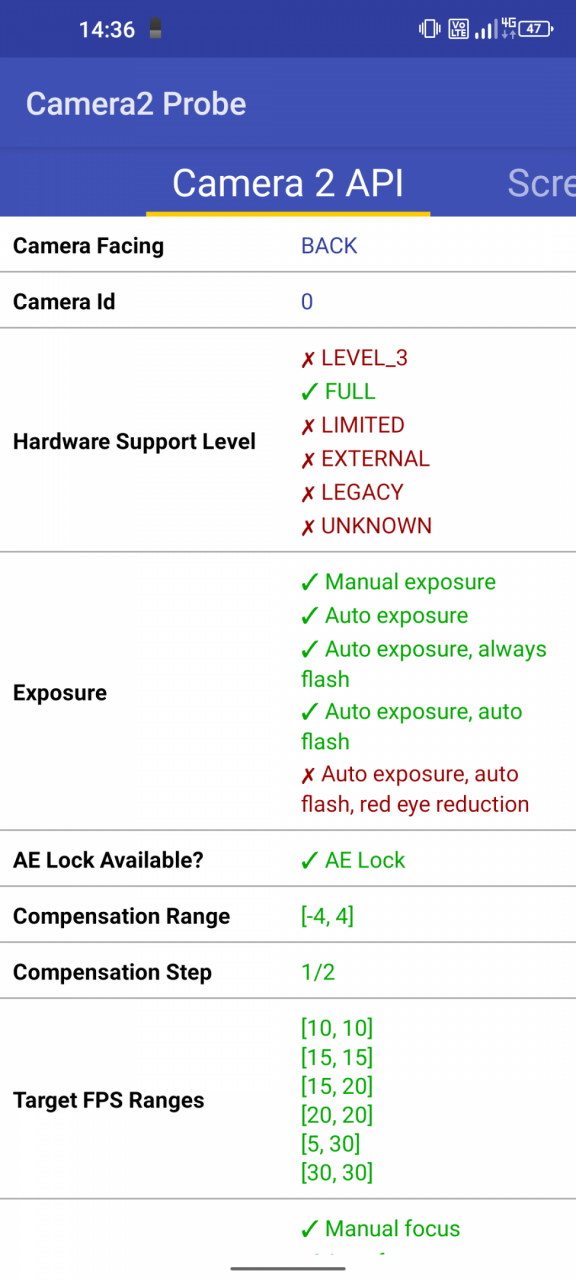
Task: Tap the Compensation Range value [-4, 4]
Action: (x=327, y=916)
